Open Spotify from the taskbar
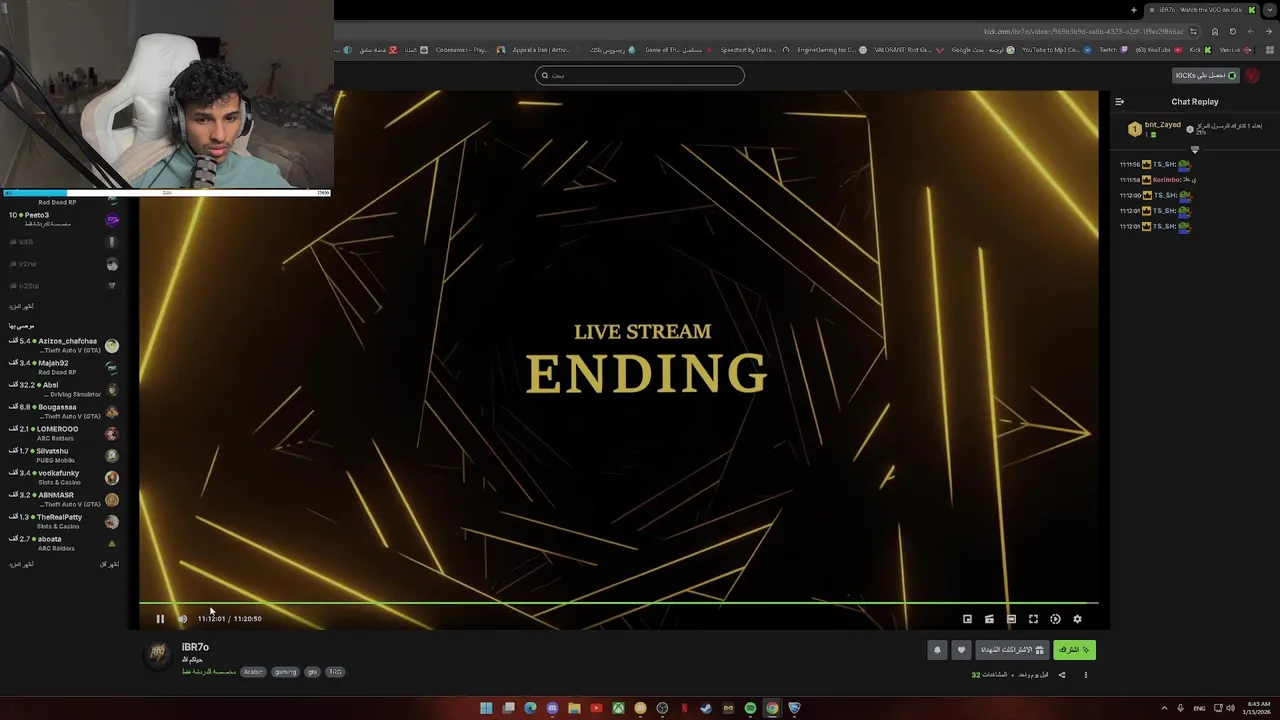This screenshot has height=720, width=1280. pos(750,708)
